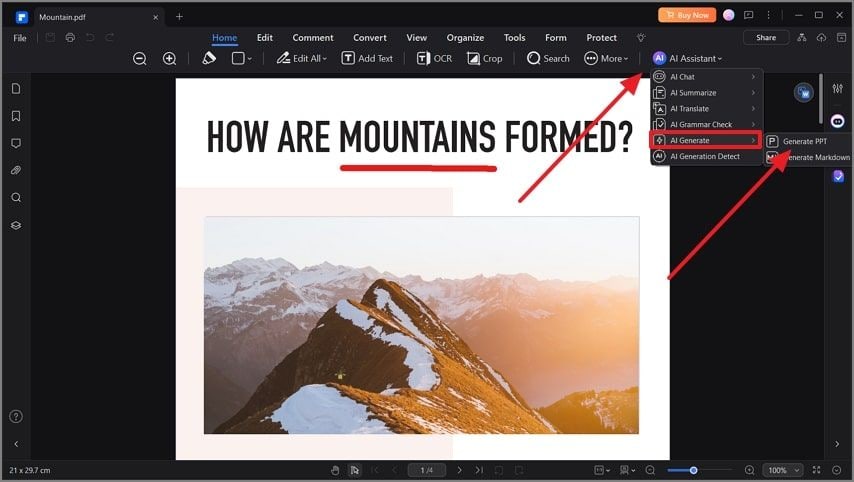The image size is (854, 482).
Task: Choose Generate PPT
Action: (808, 141)
